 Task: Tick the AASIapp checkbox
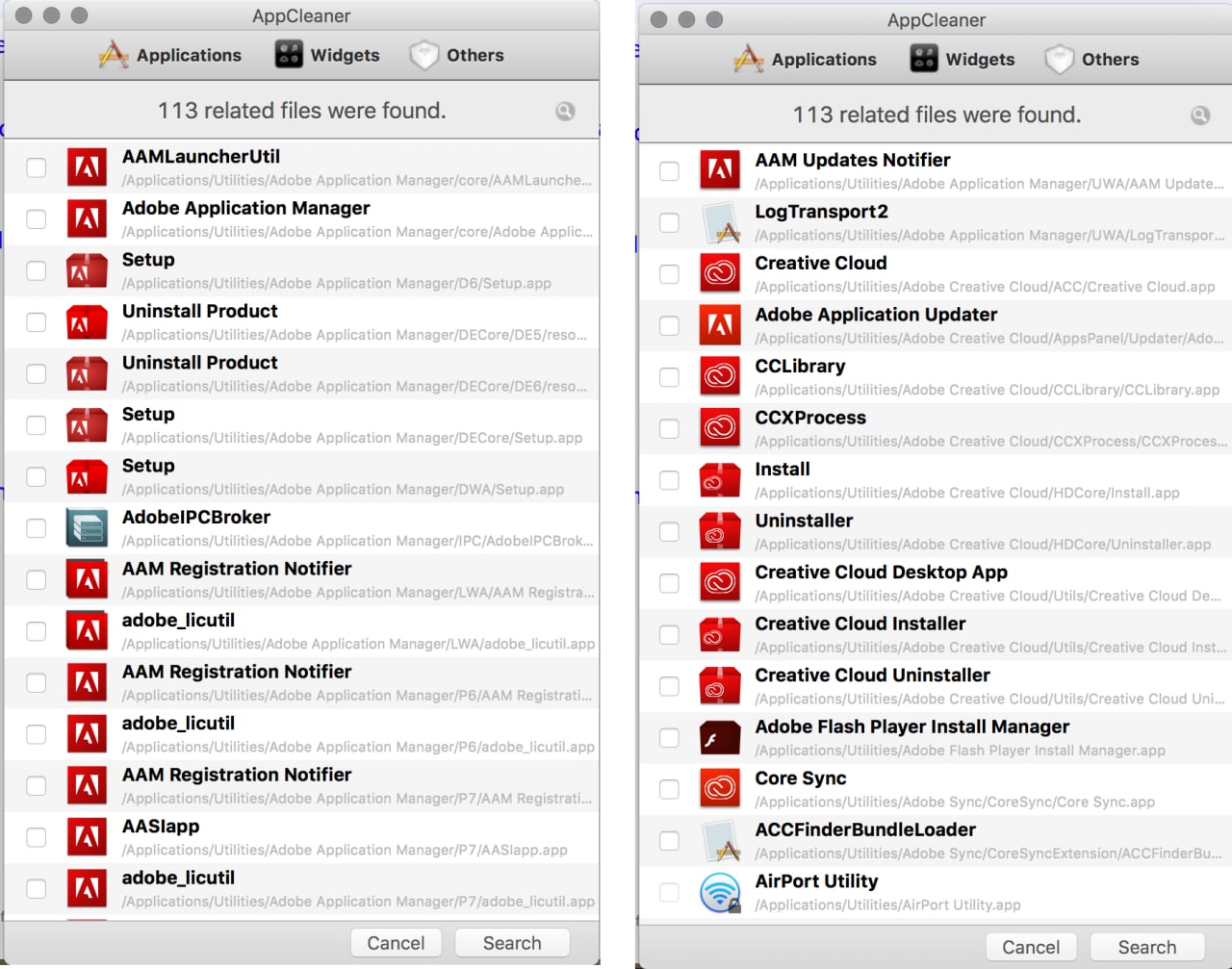coord(36,837)
